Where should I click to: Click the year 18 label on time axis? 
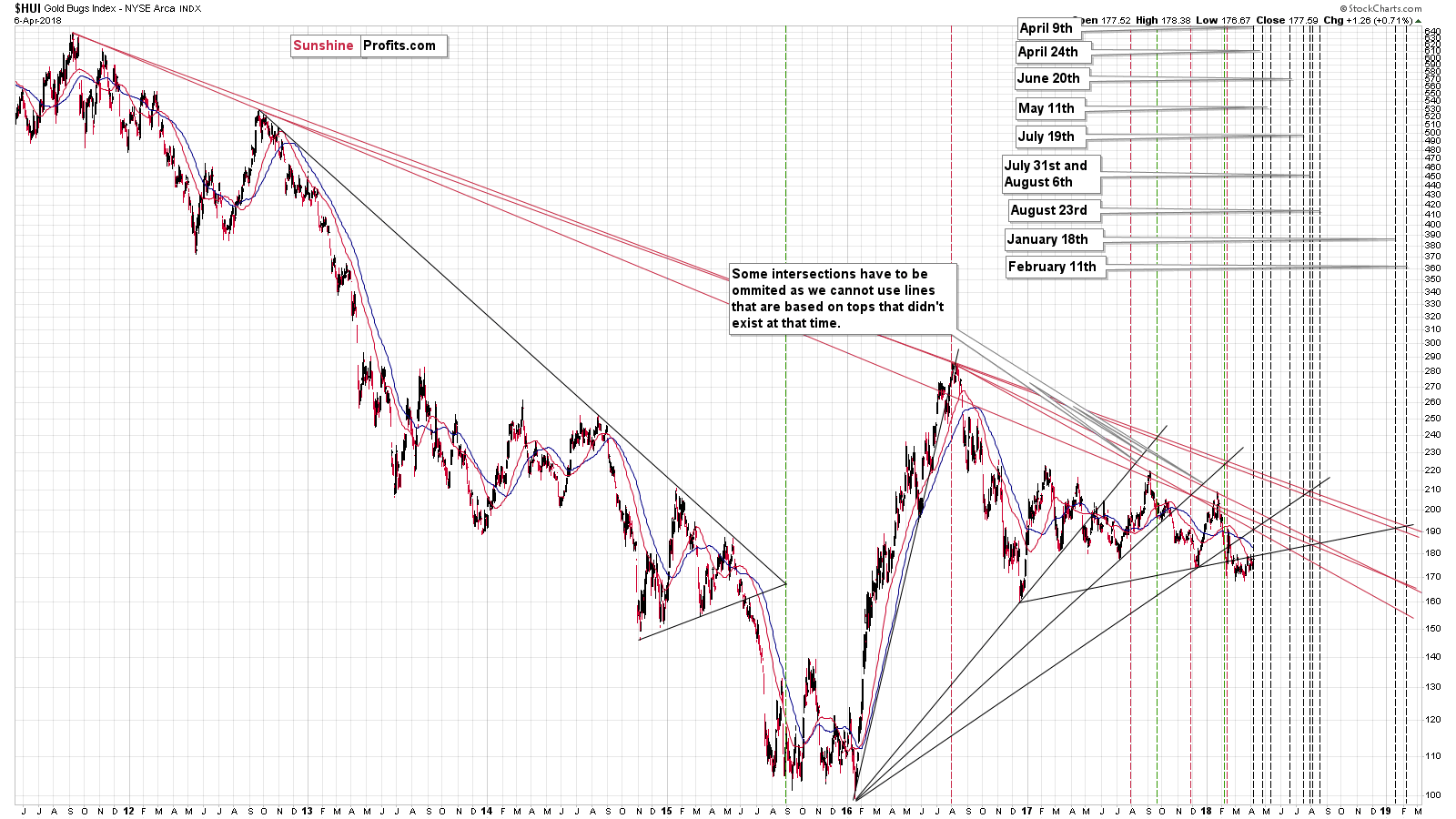pos(1206,811)
